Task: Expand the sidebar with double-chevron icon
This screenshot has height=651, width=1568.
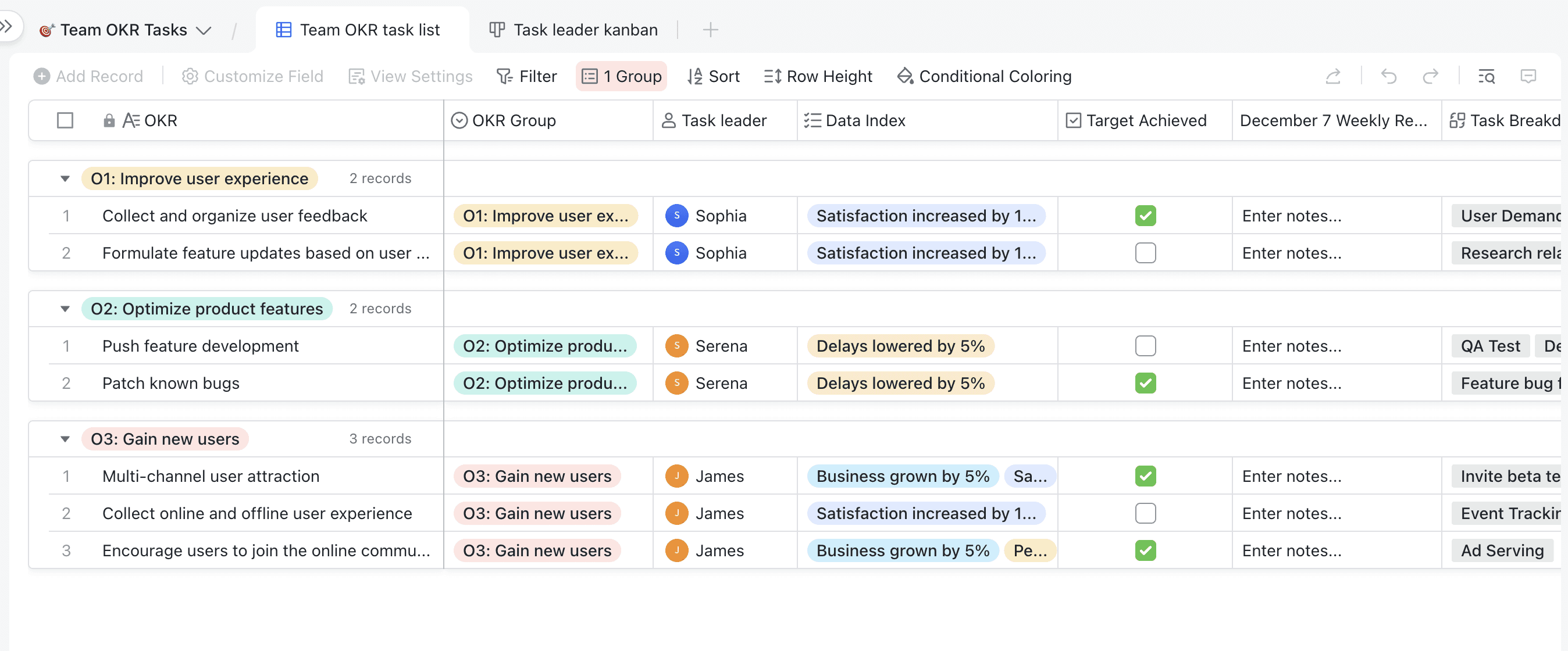Action: click(x=8, y=26)
